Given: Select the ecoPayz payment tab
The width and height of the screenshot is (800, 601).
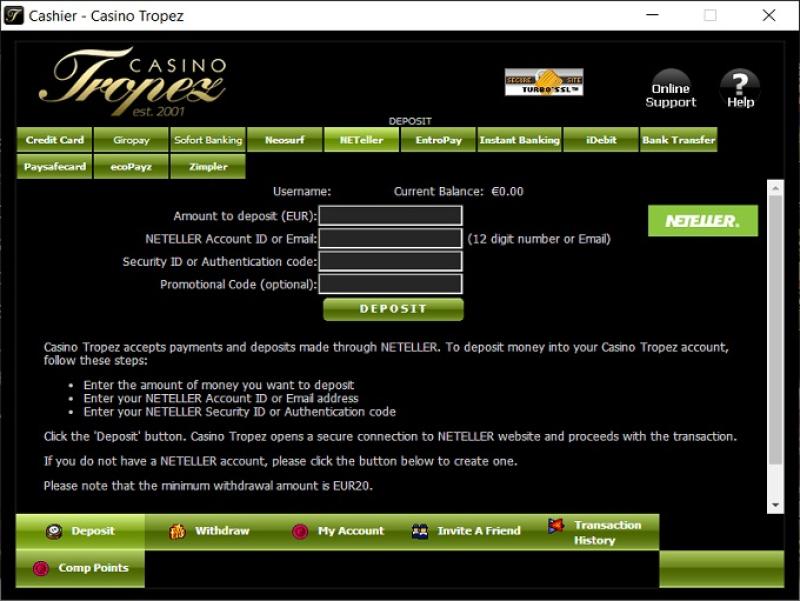Looking at the screenshot, I should click(131, 167).
